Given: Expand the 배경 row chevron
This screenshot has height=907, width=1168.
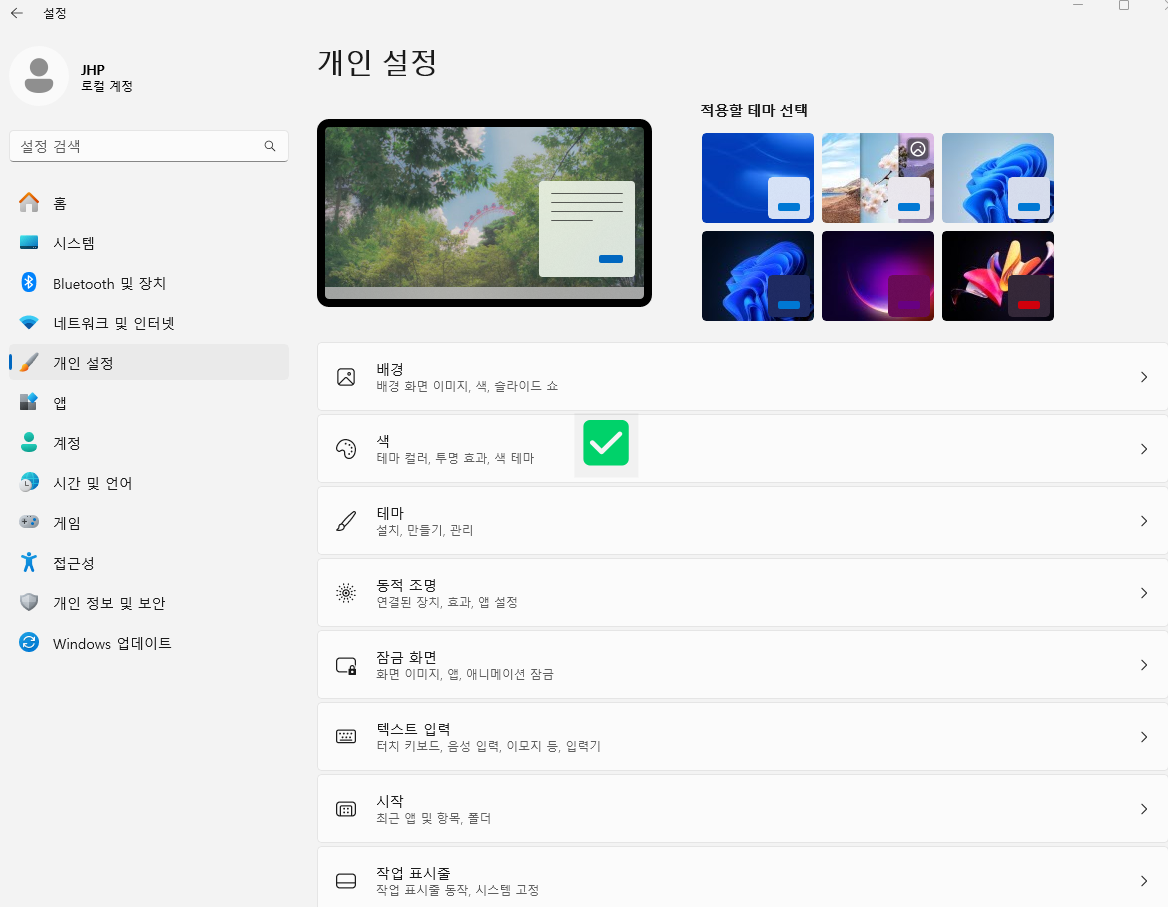Looking at the screenshot, I should click(1143, 377).
